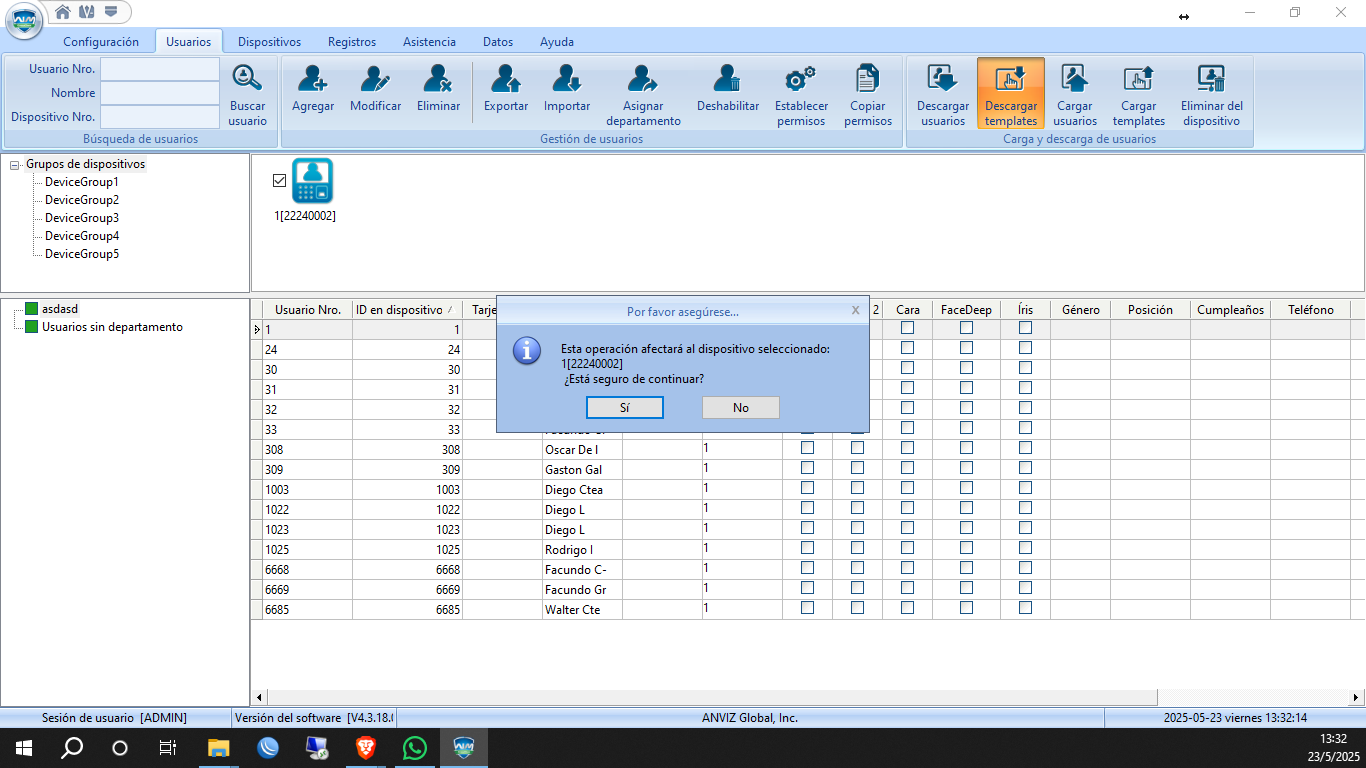1366x768 pixels.
Task: Click horizontal scrollbar left arrow
Action: point(259,697)
